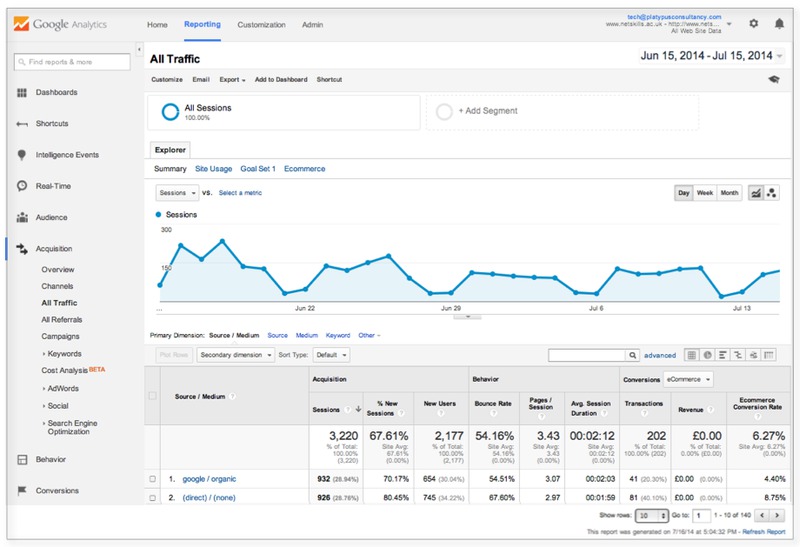
Task: Open the education graduation cap icon
Action: pyautogui.click(x=774, y=79)
